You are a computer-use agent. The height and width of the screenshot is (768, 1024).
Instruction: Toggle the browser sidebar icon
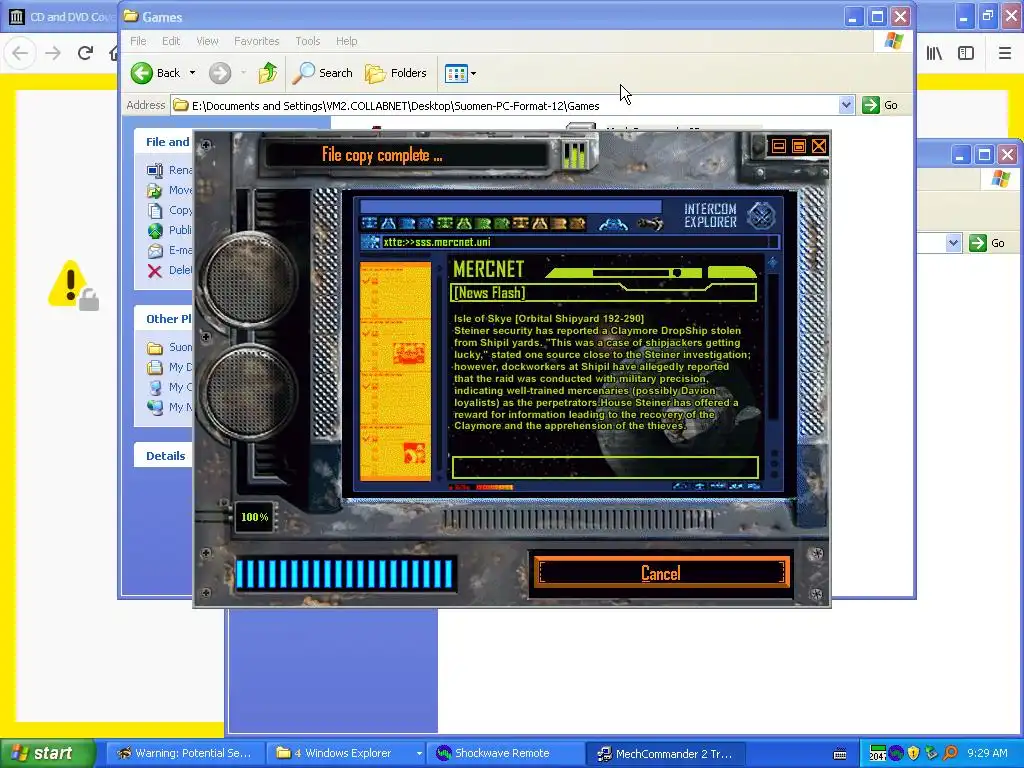[x=966, y=53]
